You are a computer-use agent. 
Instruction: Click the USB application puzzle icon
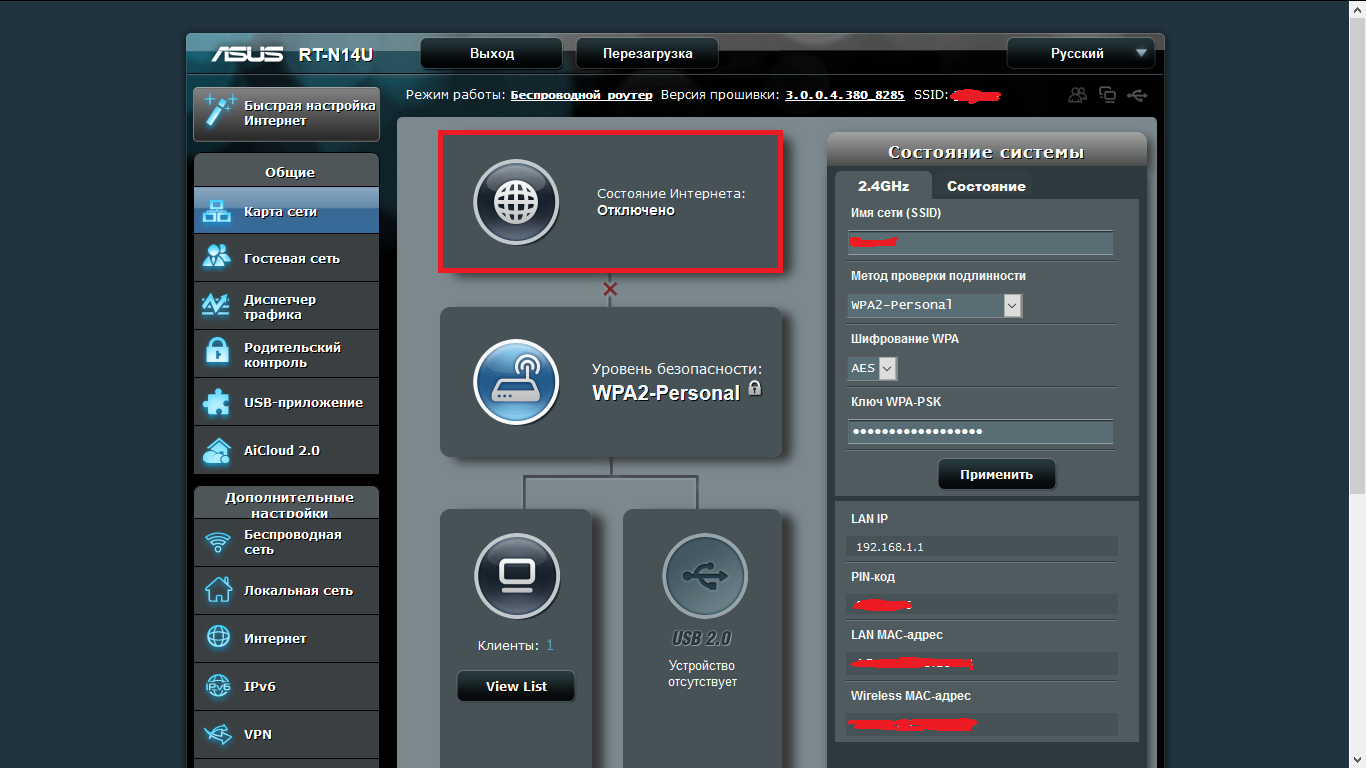tap(217, 402)
